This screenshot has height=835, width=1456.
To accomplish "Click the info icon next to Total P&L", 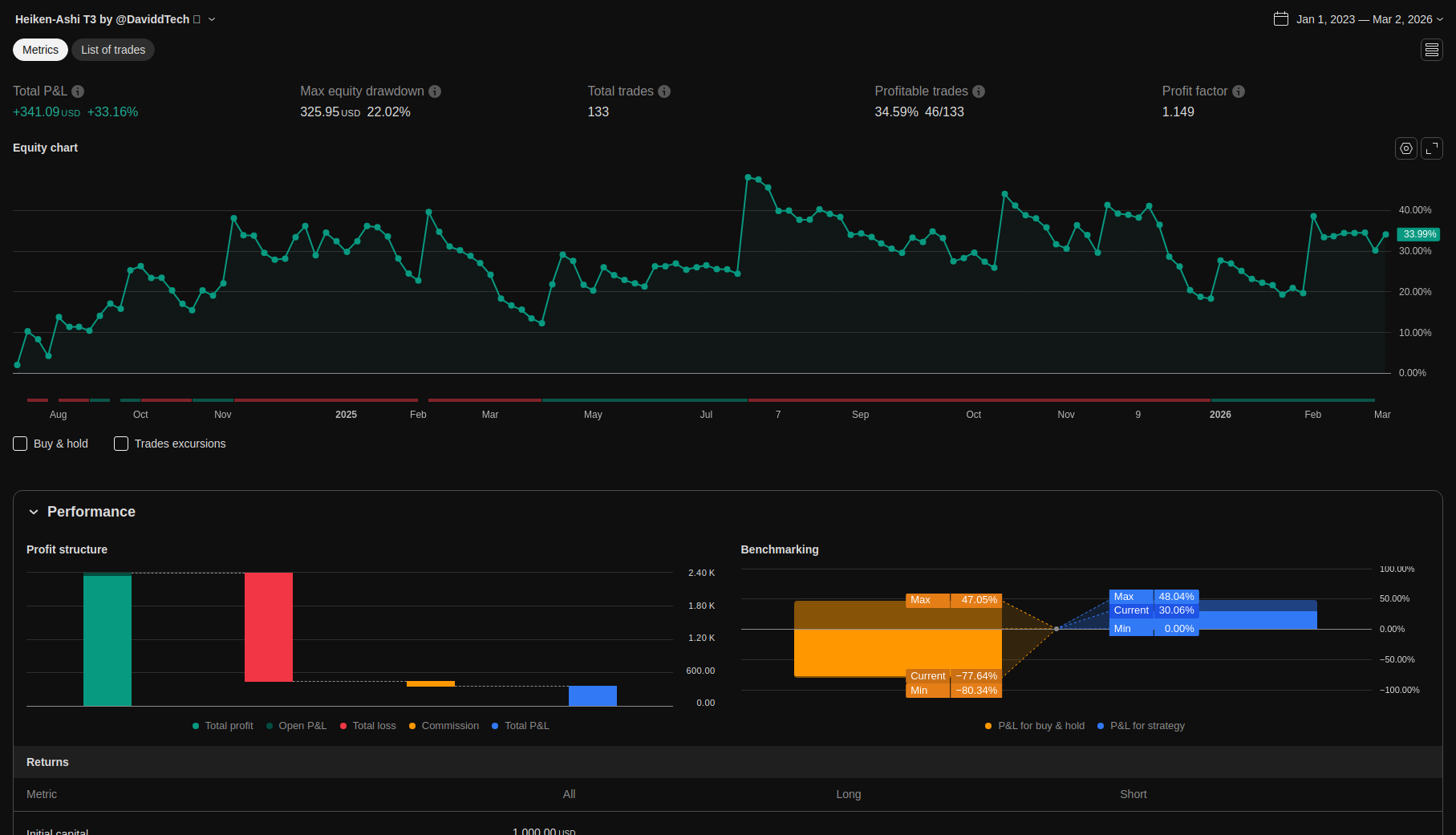I will point(78,91).
